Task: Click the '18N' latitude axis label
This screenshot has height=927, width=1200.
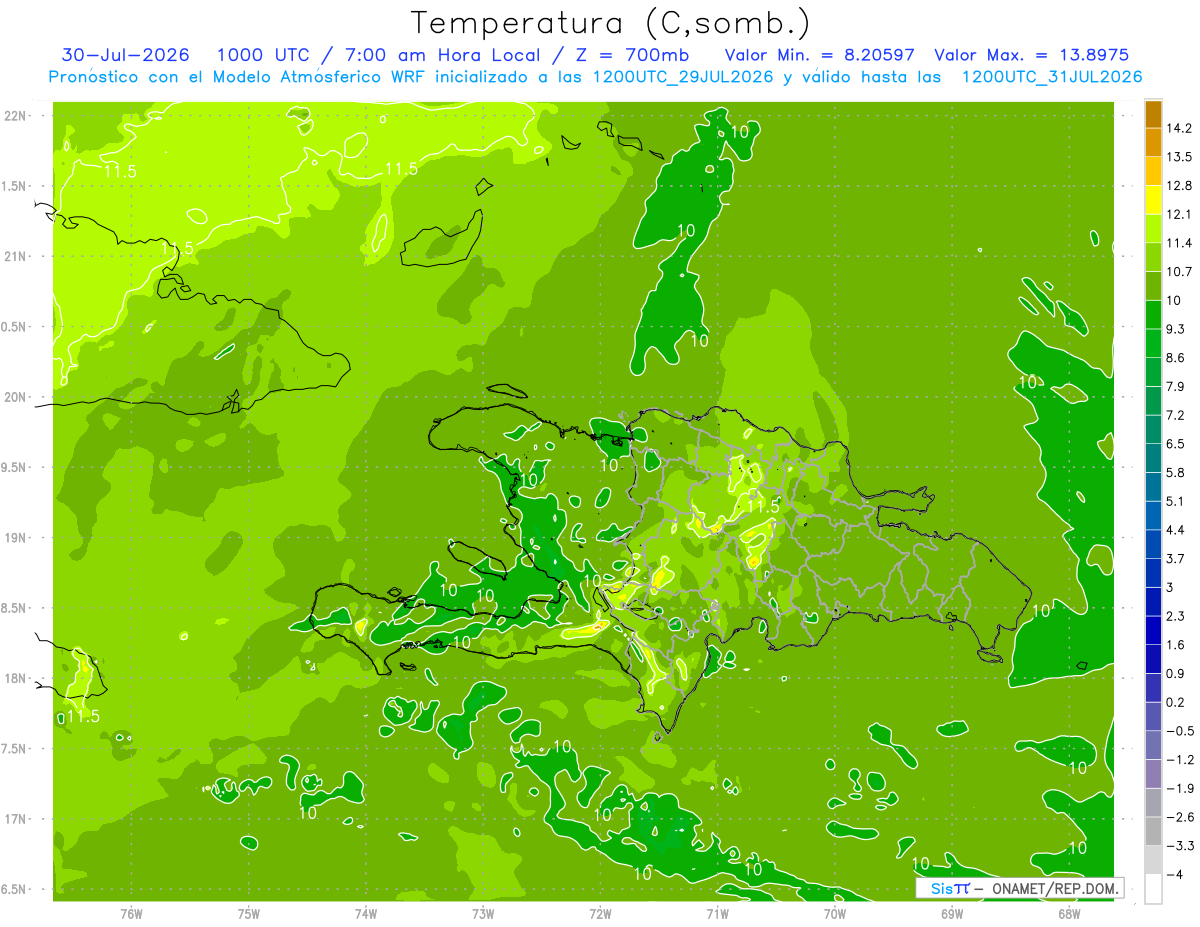Action: point(17,679)
